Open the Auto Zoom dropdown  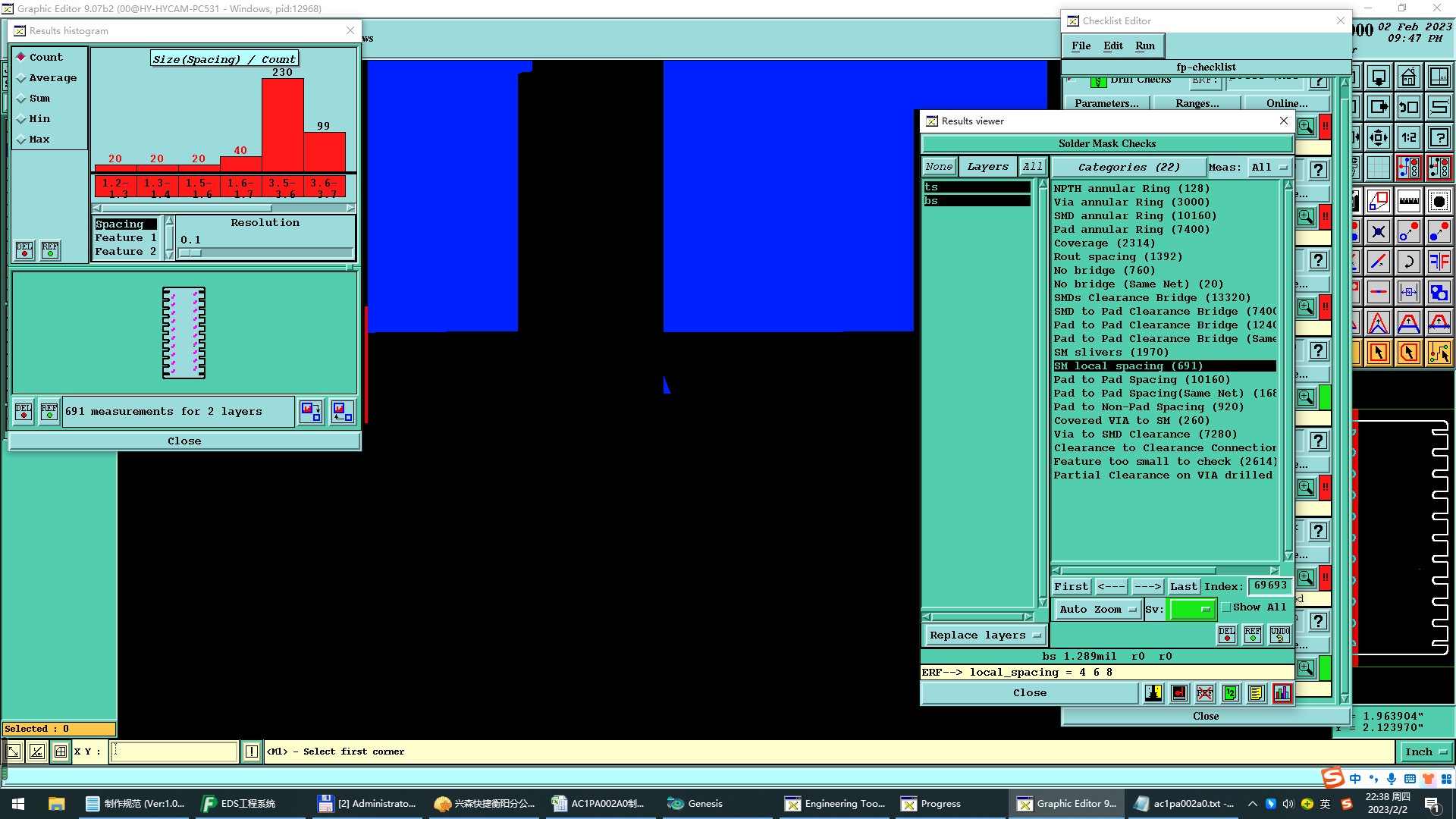click(1097, 609)
